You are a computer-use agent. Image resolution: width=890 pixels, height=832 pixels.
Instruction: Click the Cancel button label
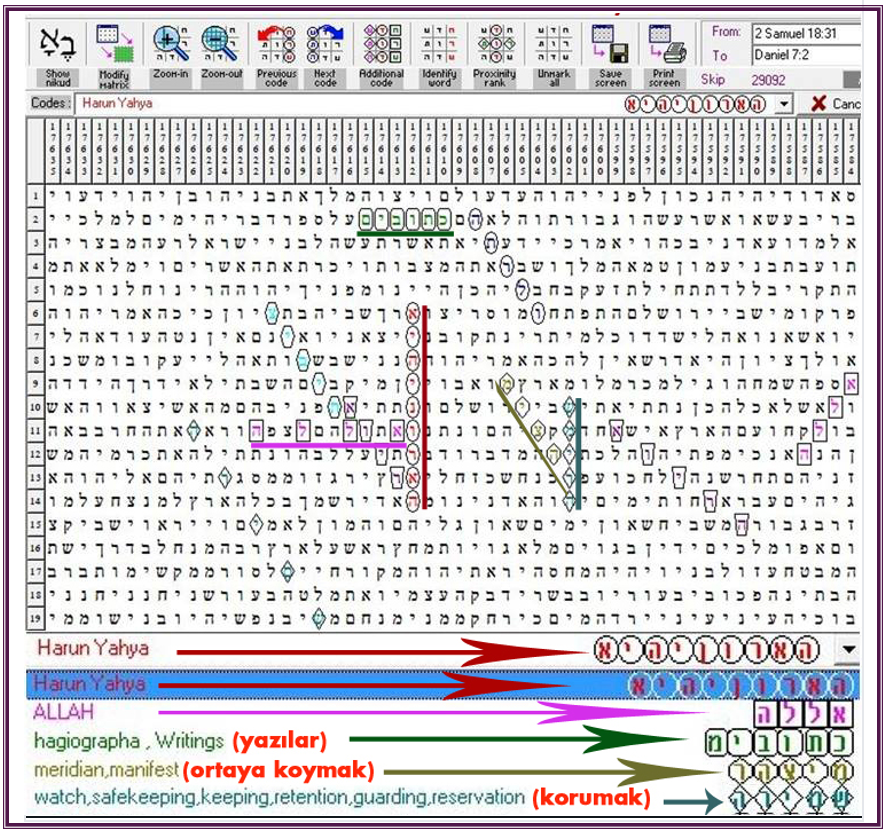tap(846, 104)
